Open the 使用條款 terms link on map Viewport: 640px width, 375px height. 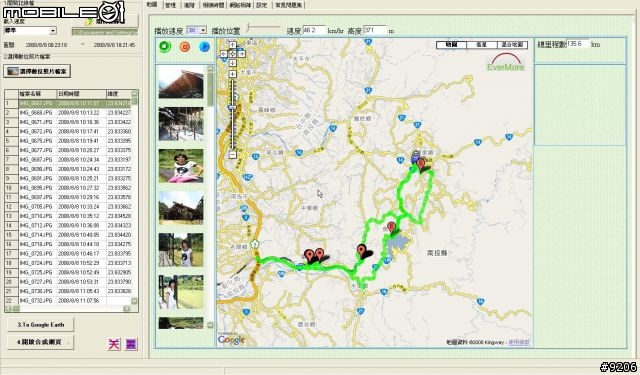[x=519, y=343]
